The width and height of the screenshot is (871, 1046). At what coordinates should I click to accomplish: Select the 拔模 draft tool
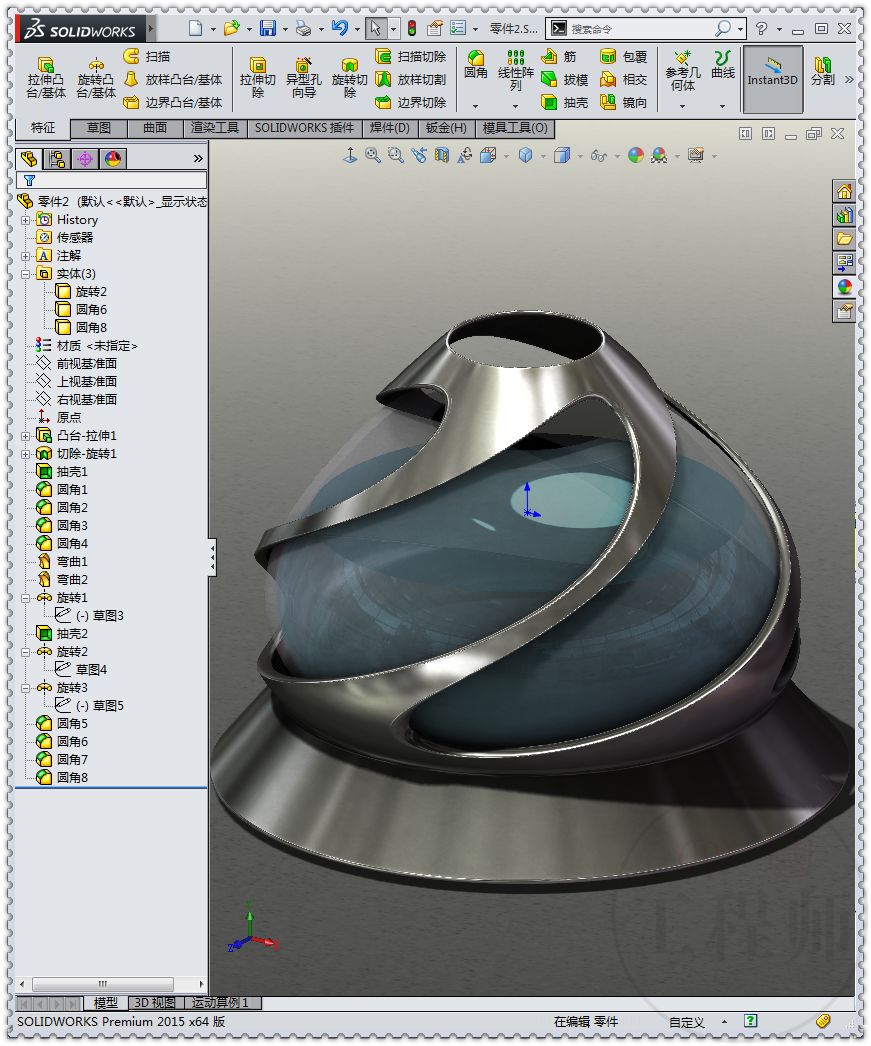click(x=565, y=79)
